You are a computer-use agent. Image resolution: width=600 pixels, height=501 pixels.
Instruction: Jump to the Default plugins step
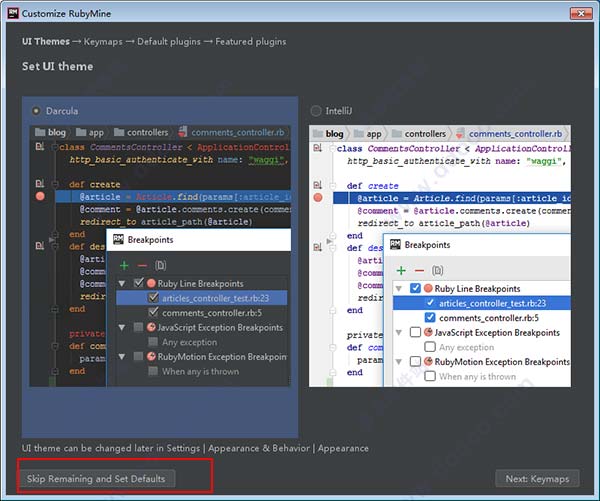pyautogui.click(x=169, y=41)
